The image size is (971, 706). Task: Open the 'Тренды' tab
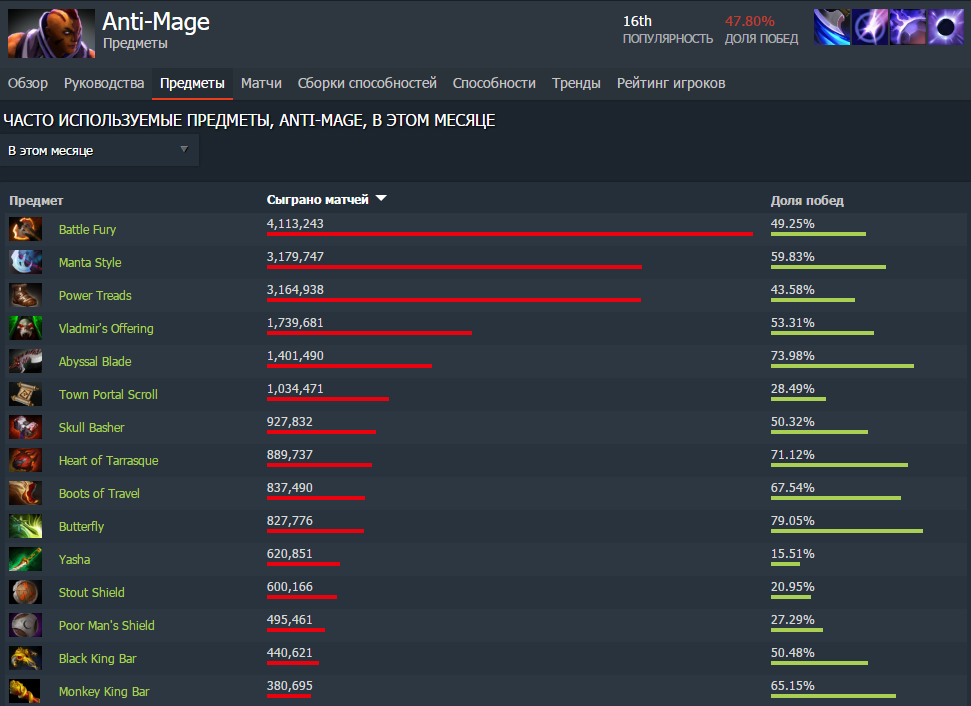pos(577,83)
